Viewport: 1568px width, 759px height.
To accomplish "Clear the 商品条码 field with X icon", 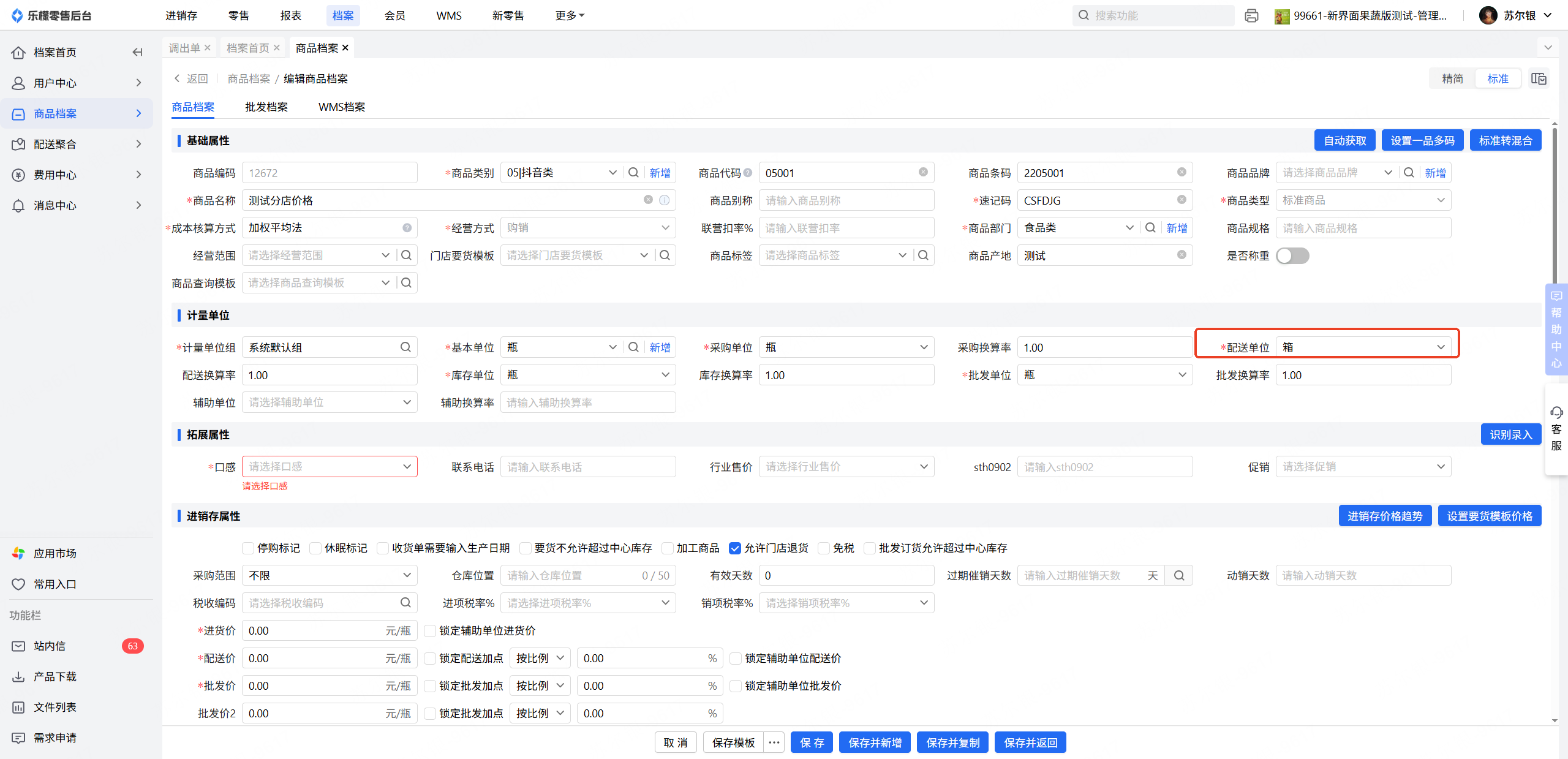I will (x=1182, y=173).
